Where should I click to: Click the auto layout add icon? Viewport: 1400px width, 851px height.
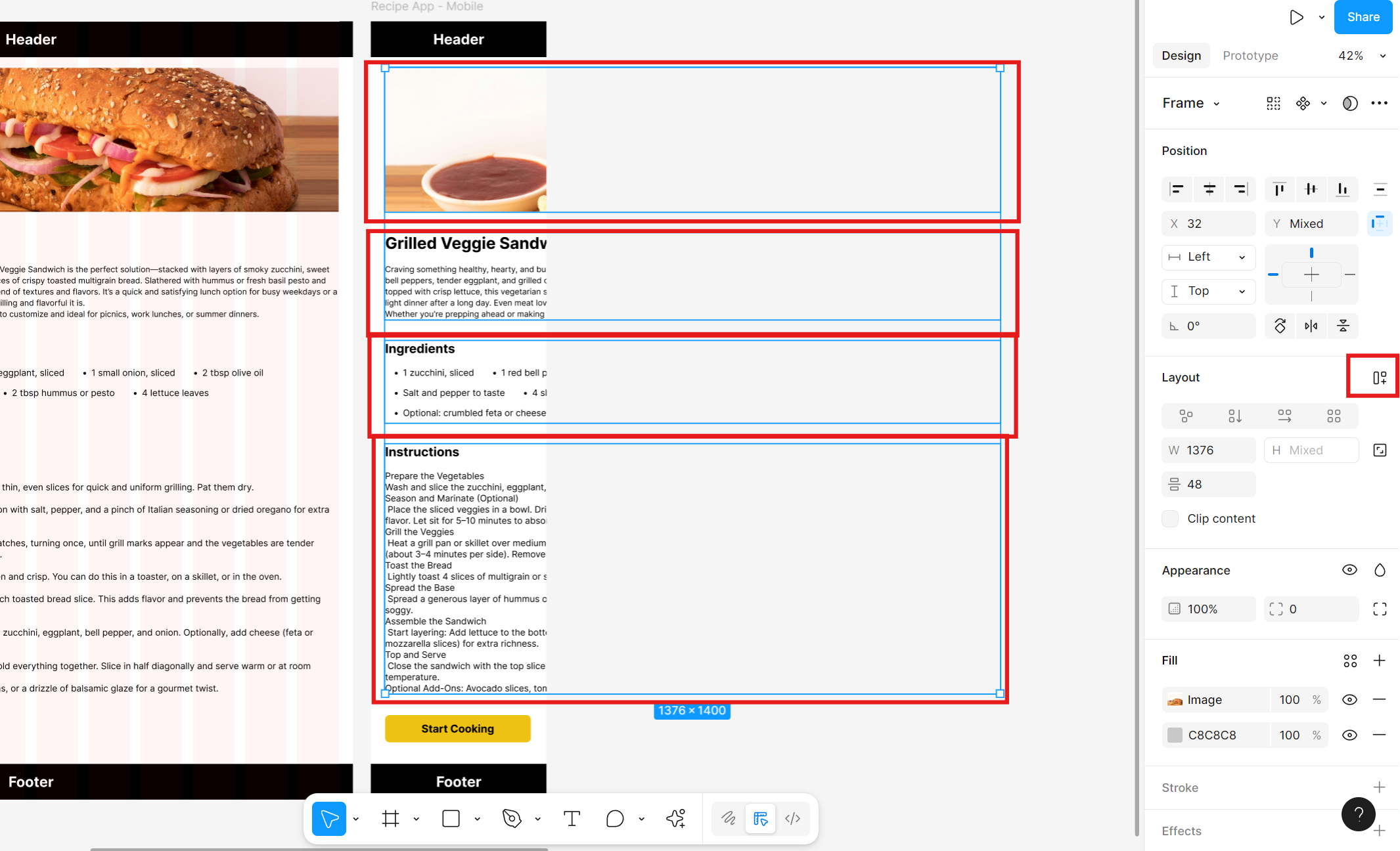coord(1379,378)
